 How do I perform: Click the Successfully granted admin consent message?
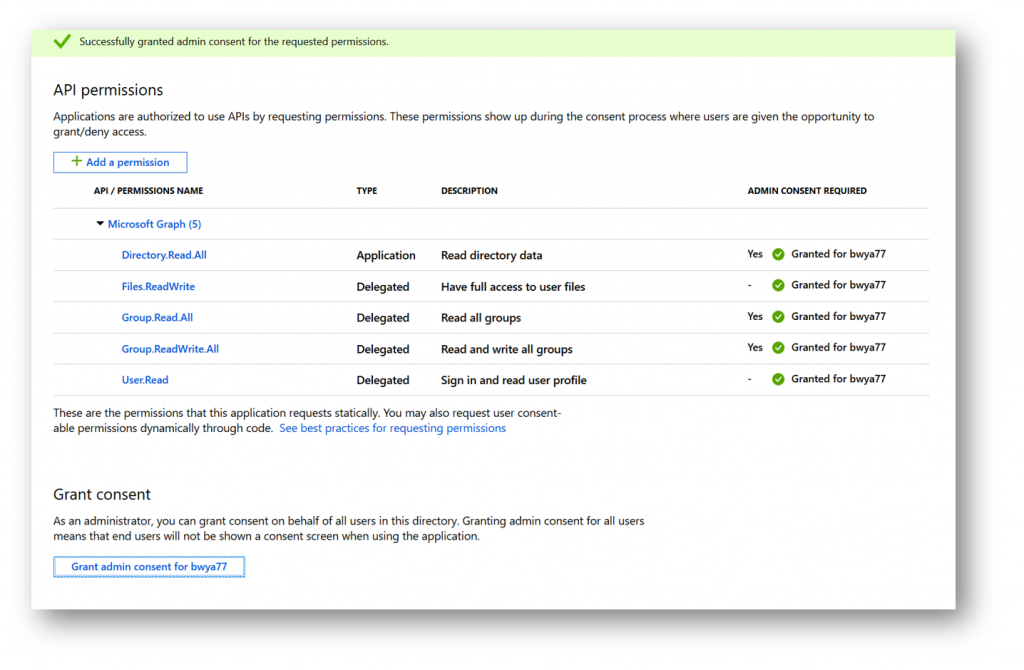click(x=234, y=42)
